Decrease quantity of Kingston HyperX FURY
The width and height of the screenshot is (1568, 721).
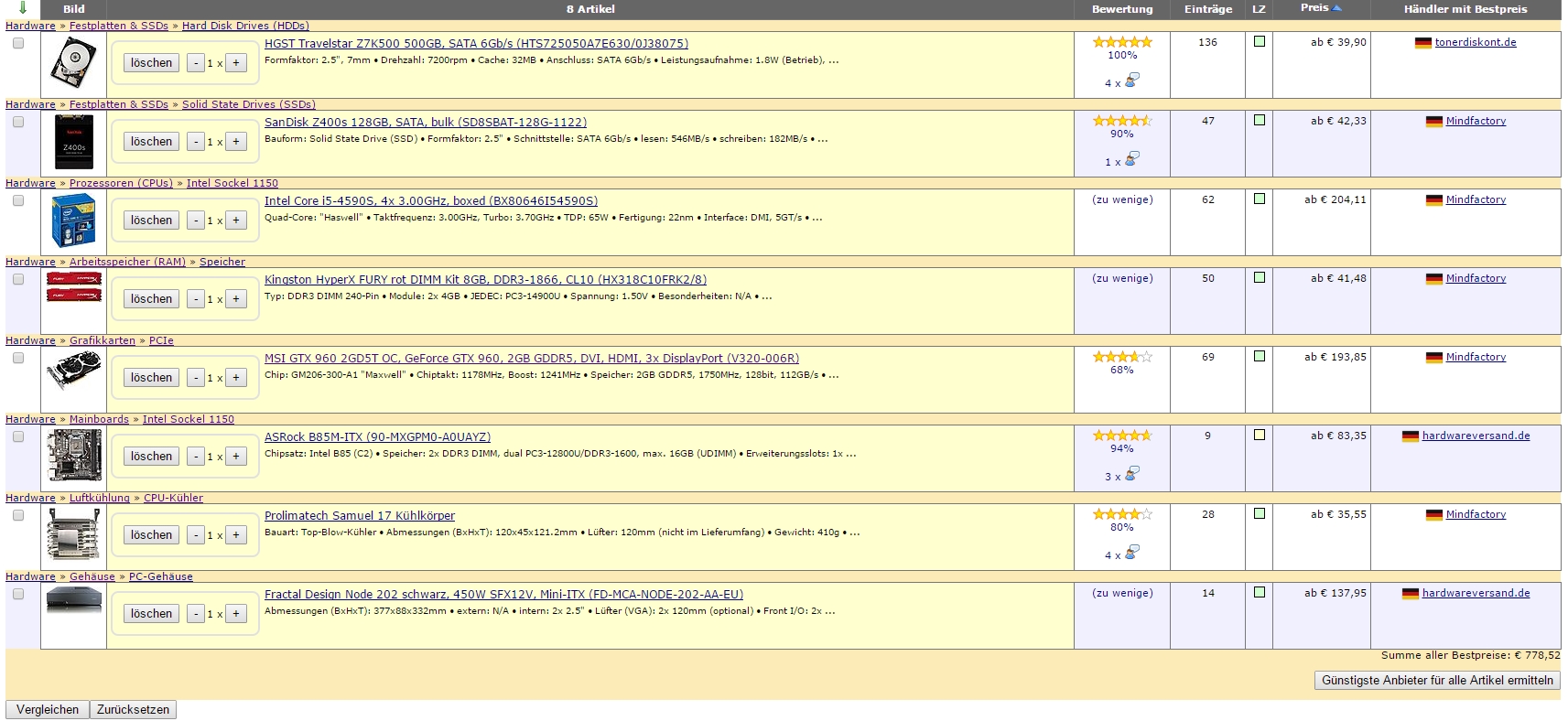pyautogui.click(x=196, y=299)
